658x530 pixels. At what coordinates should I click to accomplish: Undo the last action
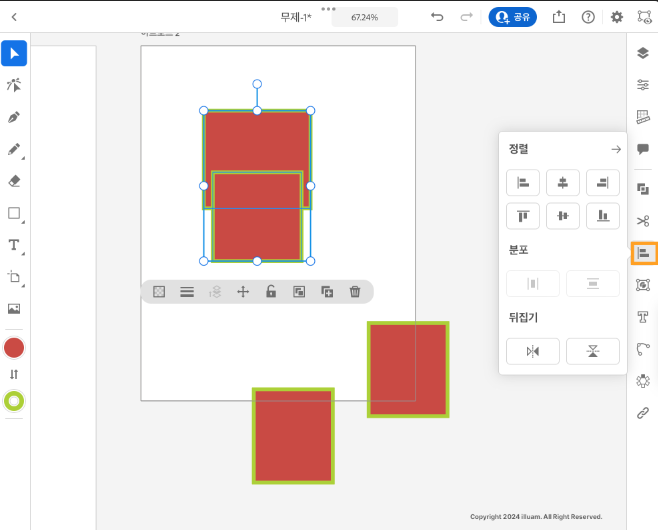(x=437, y=17)
